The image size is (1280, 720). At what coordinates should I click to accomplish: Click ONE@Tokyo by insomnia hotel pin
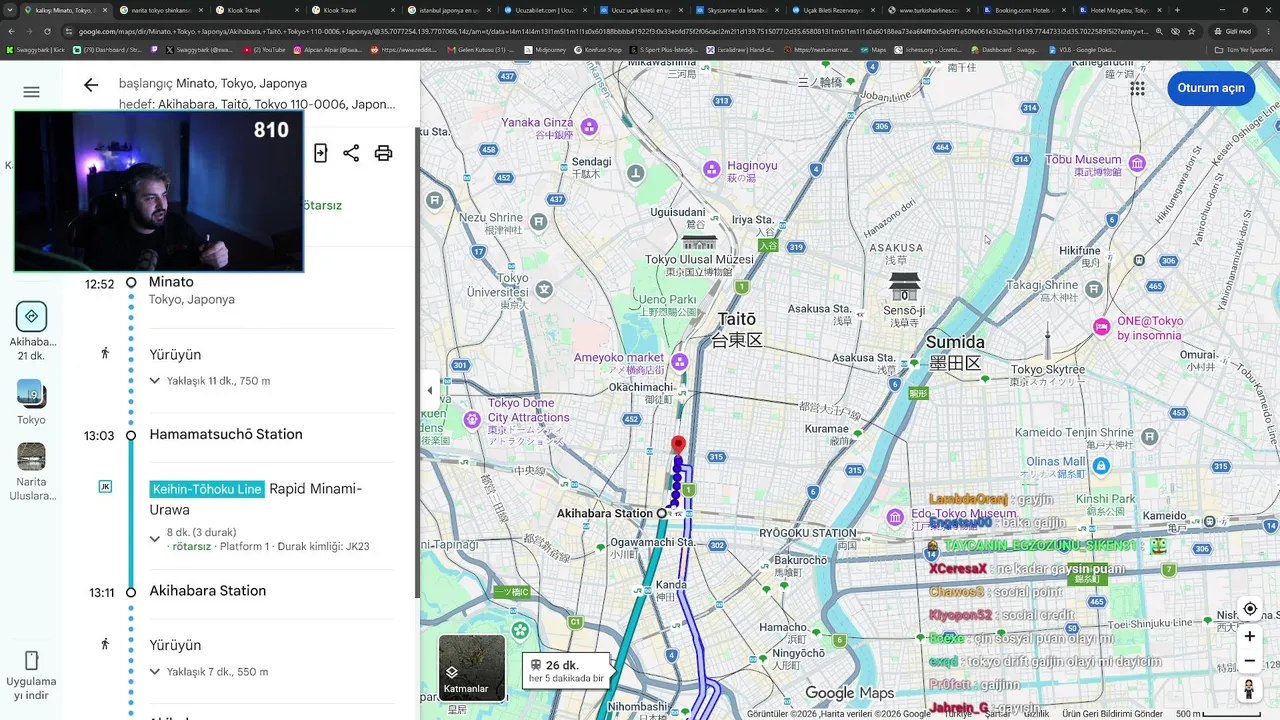1102,326
